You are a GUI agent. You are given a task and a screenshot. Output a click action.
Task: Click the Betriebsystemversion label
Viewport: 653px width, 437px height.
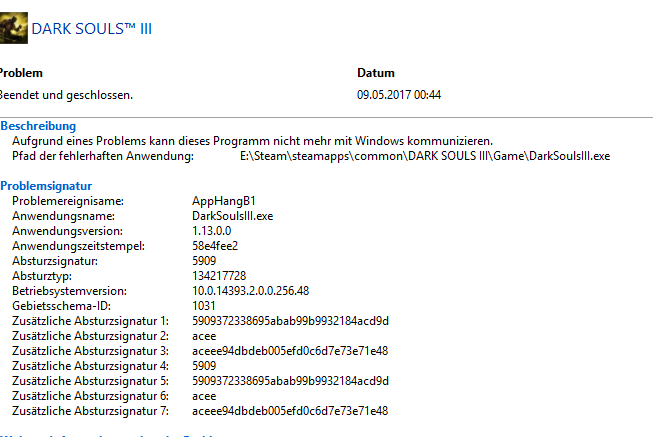coord(69,291)
